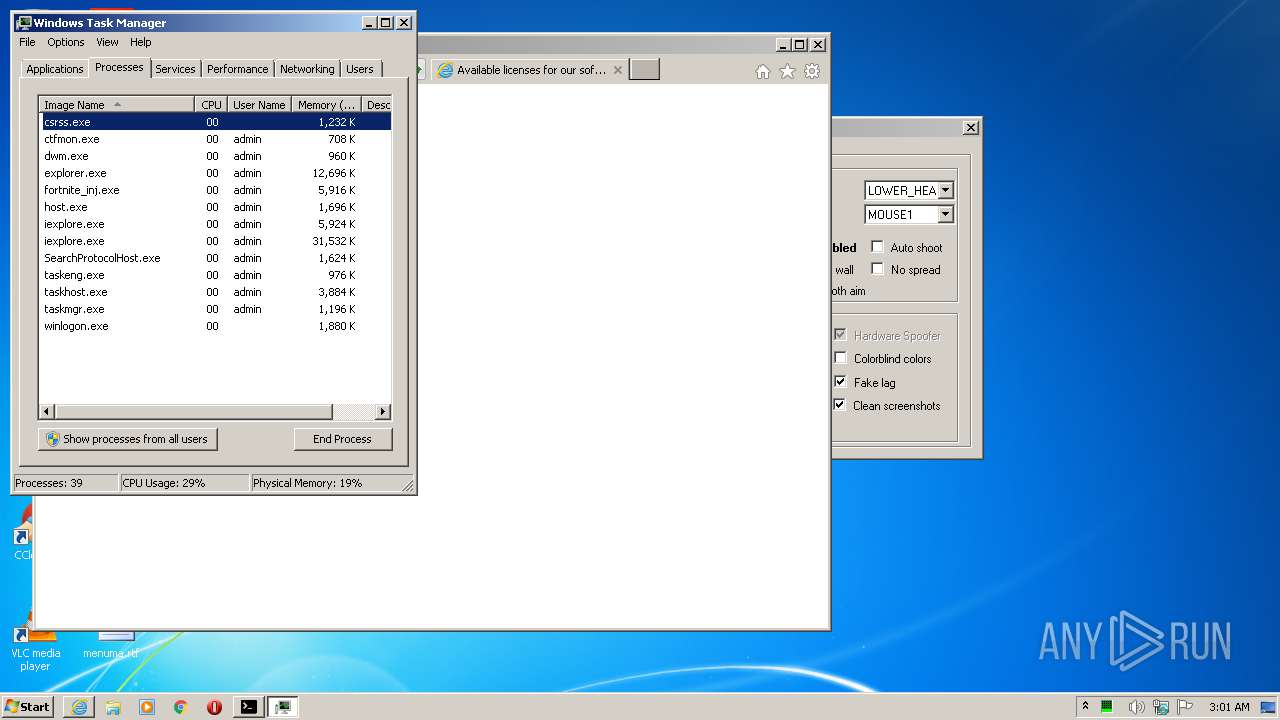Open the menuma.rtf desktop file
Screen dimensions: 1280x720
click(111, 645)
